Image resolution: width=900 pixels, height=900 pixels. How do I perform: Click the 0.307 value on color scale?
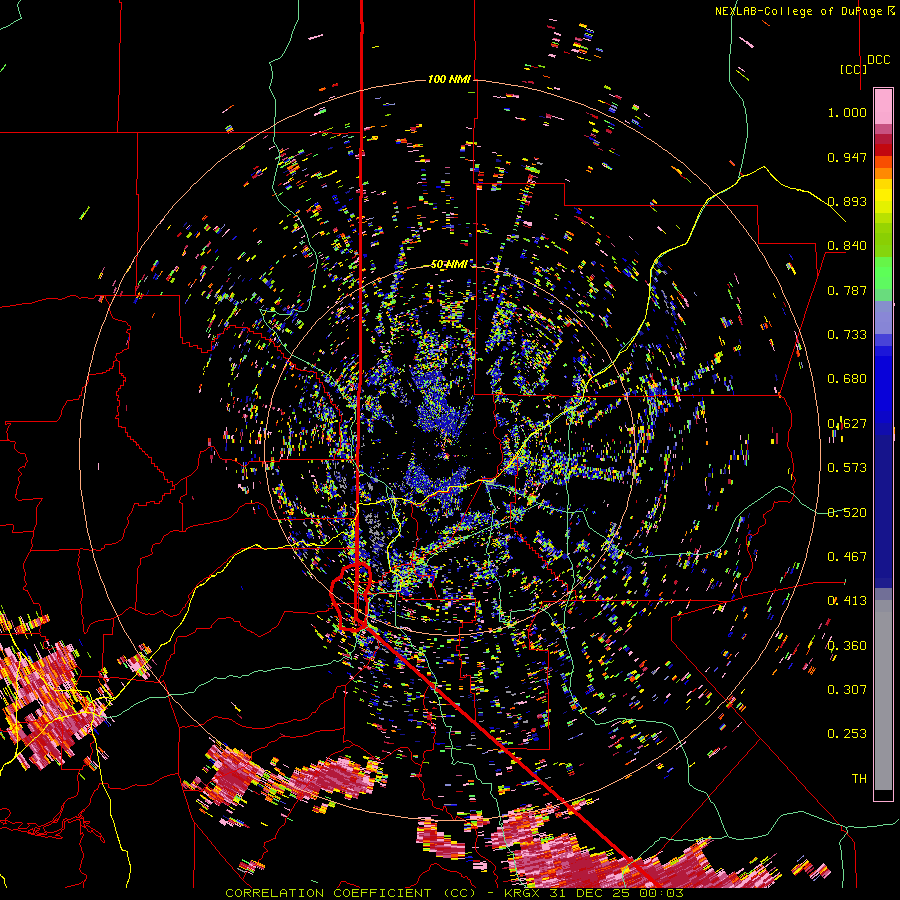pos(847,690)
